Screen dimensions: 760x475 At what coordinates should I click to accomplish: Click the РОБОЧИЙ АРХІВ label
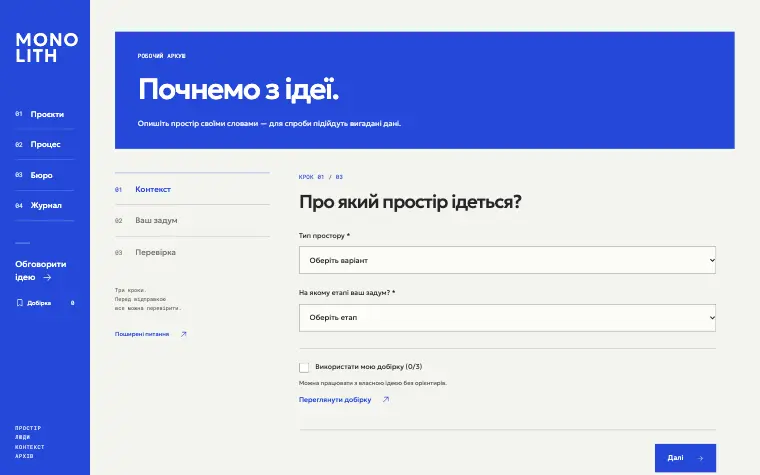pyautogui.click(x=161, y=56)
